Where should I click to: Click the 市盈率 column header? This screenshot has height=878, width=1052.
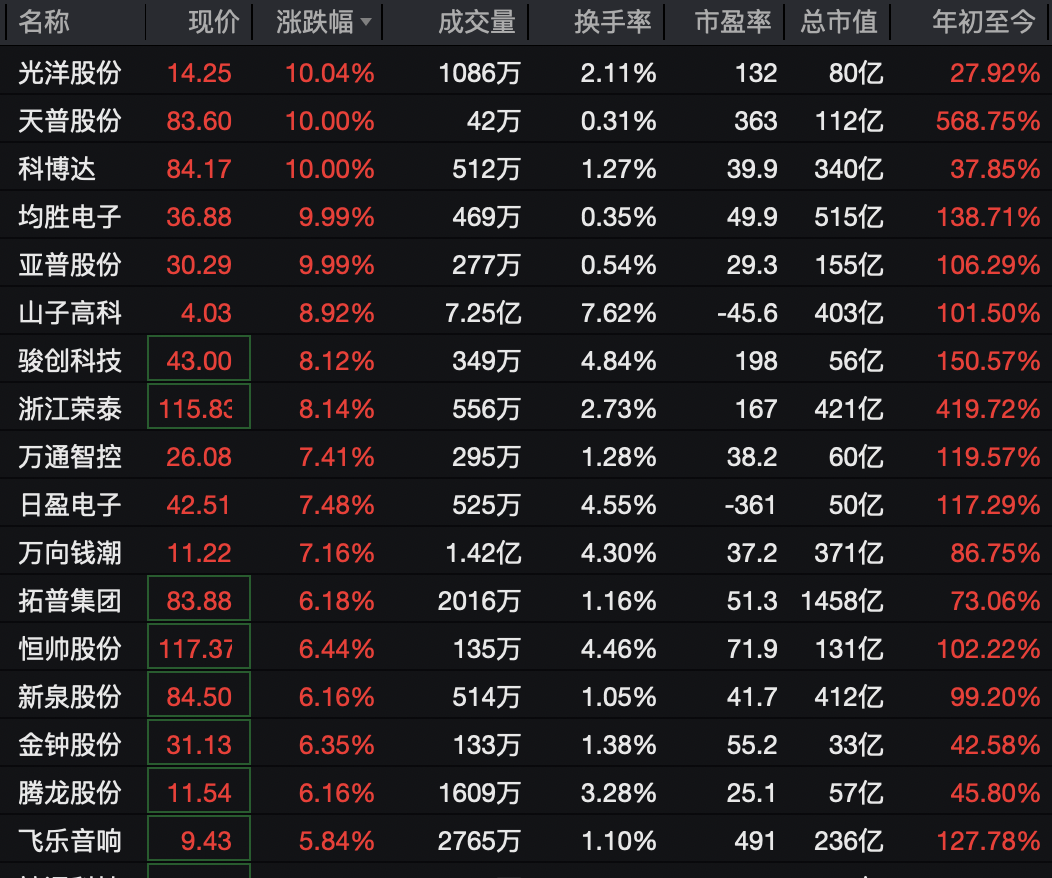(x=733, y=22)
